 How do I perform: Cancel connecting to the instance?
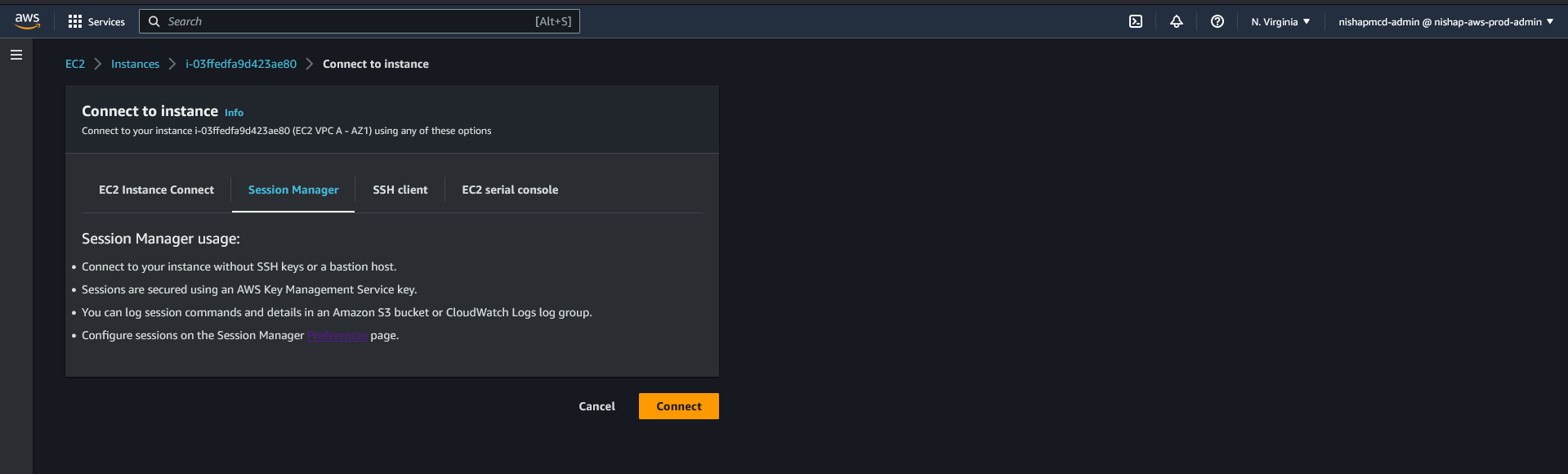tap(596, 406)
